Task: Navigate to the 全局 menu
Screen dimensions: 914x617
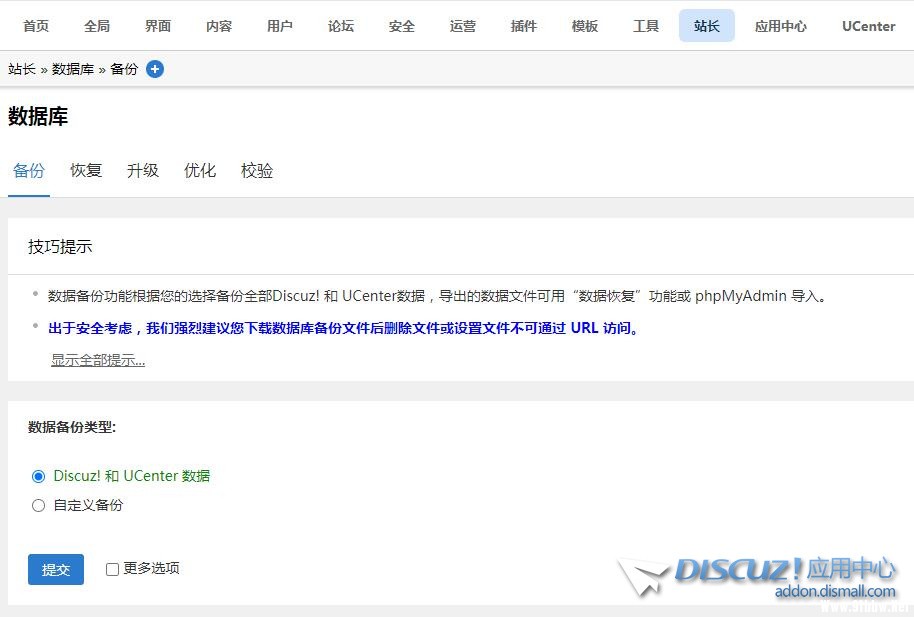Action: click(97, 26)
